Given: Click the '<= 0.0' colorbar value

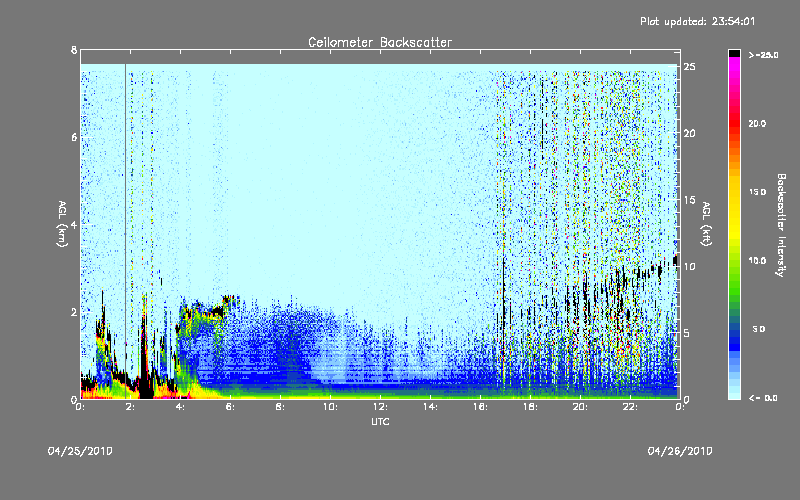Looking at the screenshot, I should (x=763, y=398).
